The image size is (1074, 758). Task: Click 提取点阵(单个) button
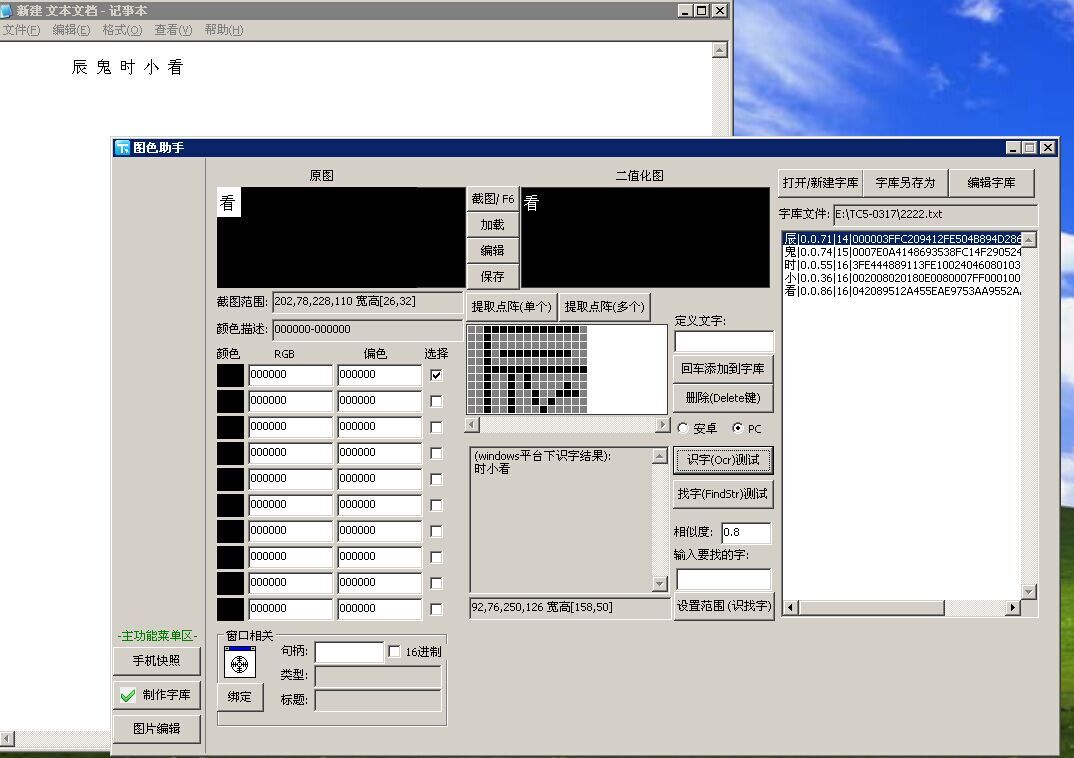coord(511,307)
